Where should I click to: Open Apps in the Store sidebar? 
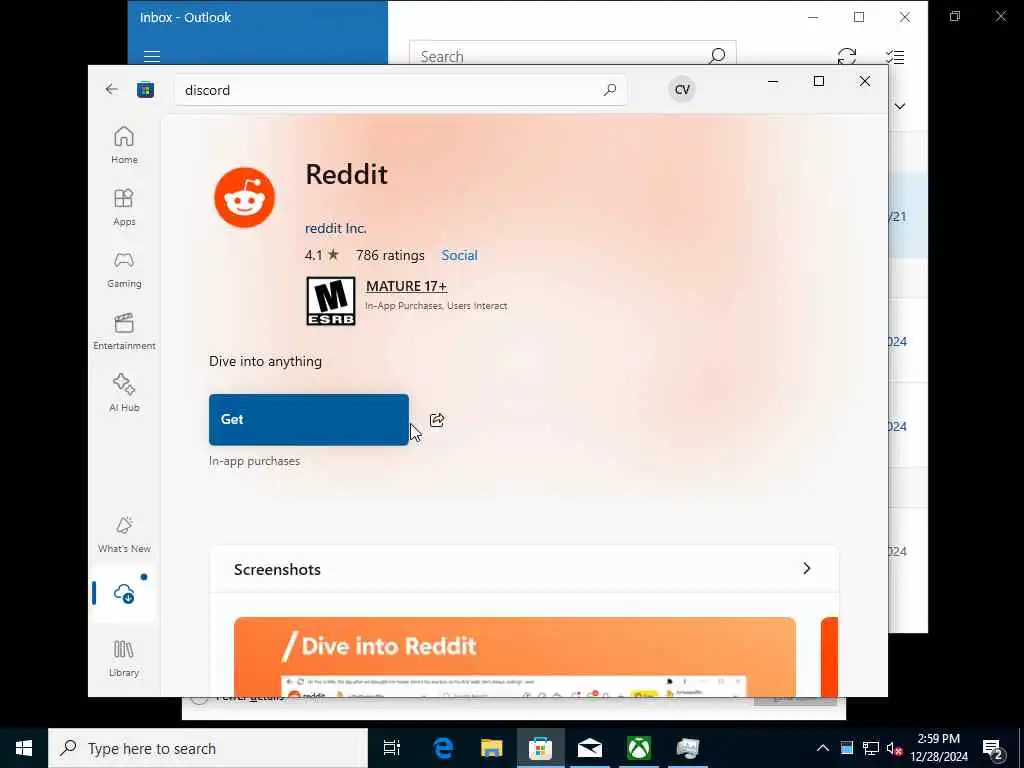point(124,207)
